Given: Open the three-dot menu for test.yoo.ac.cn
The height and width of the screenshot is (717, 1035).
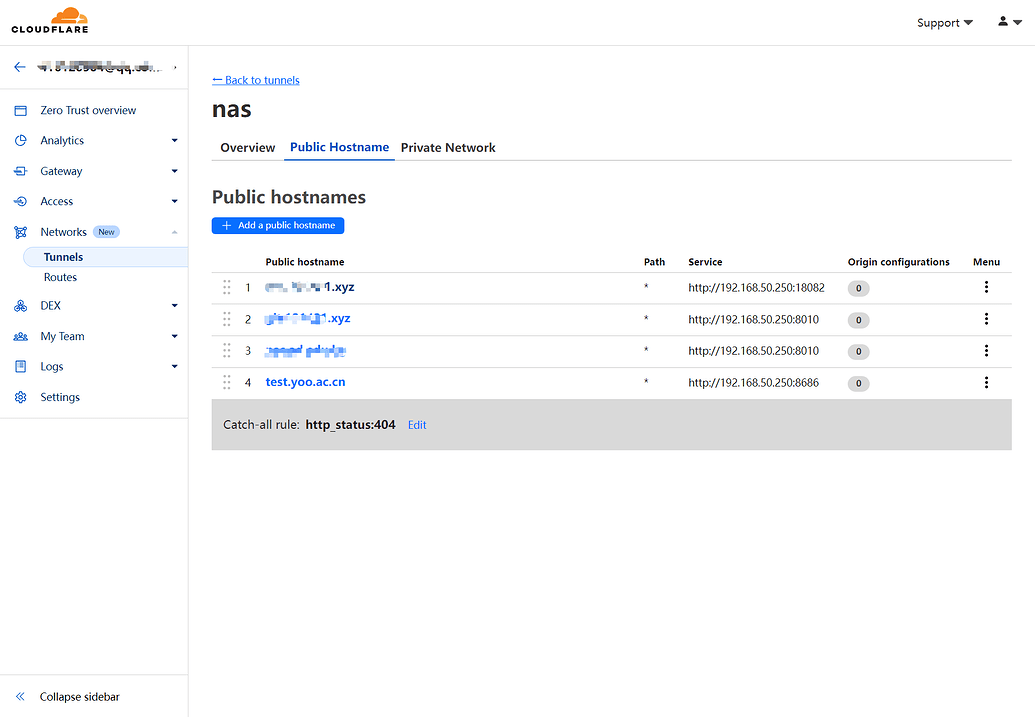Looking at the screenshot, I should [986, 382].
